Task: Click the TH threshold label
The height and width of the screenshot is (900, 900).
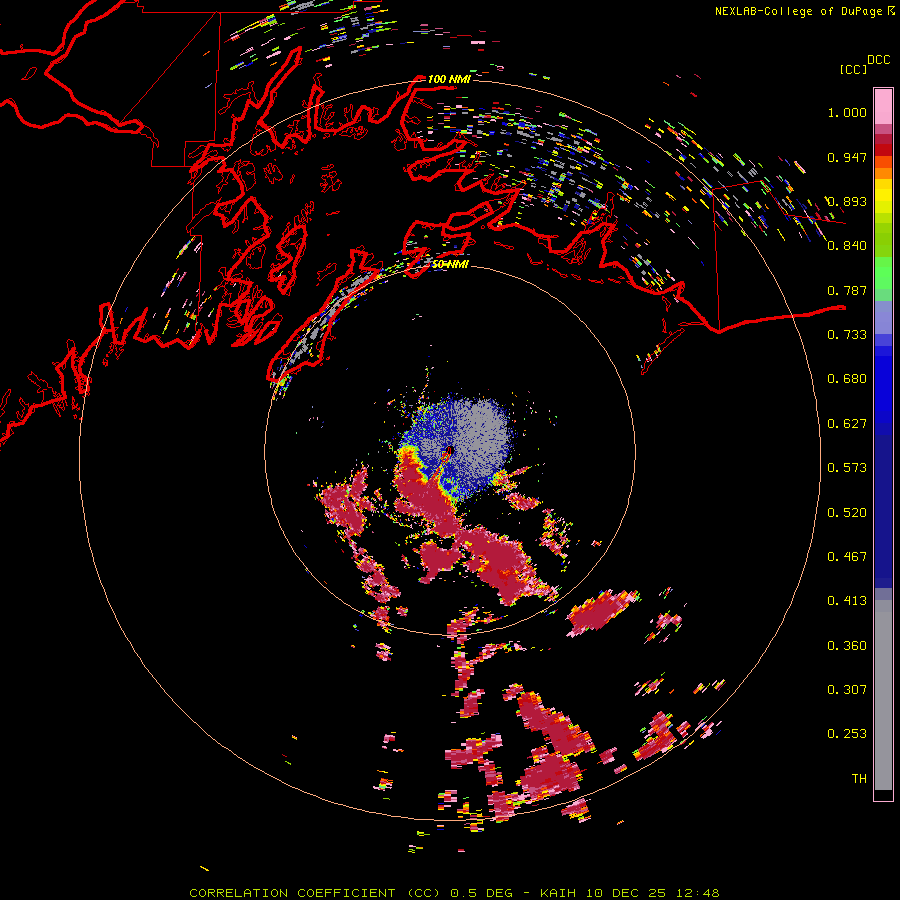Action: click(859, 779)
